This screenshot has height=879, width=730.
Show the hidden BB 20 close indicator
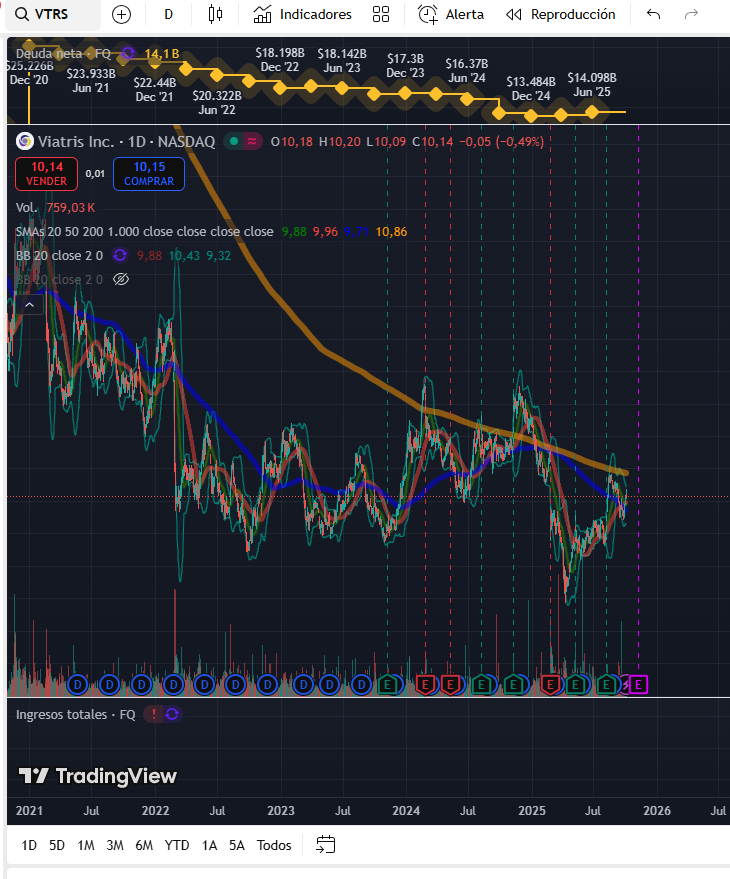click(x=122, y=279)
